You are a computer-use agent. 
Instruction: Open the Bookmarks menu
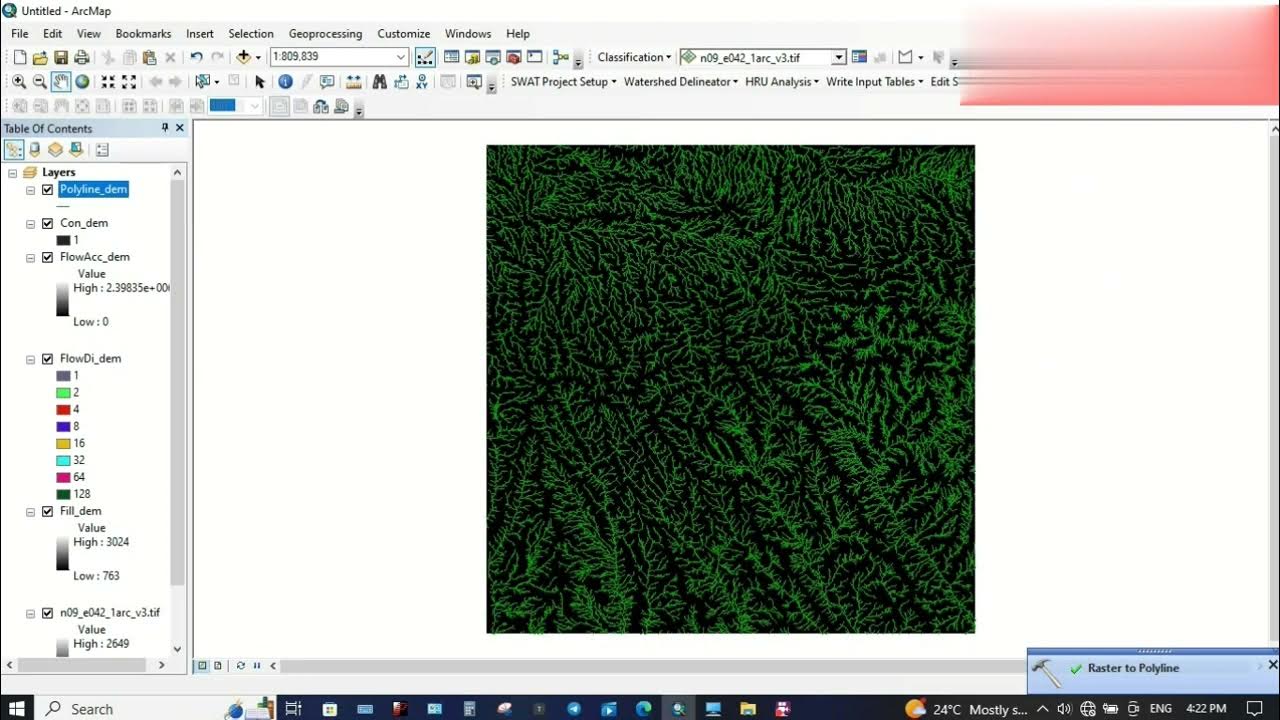point(143,34)
